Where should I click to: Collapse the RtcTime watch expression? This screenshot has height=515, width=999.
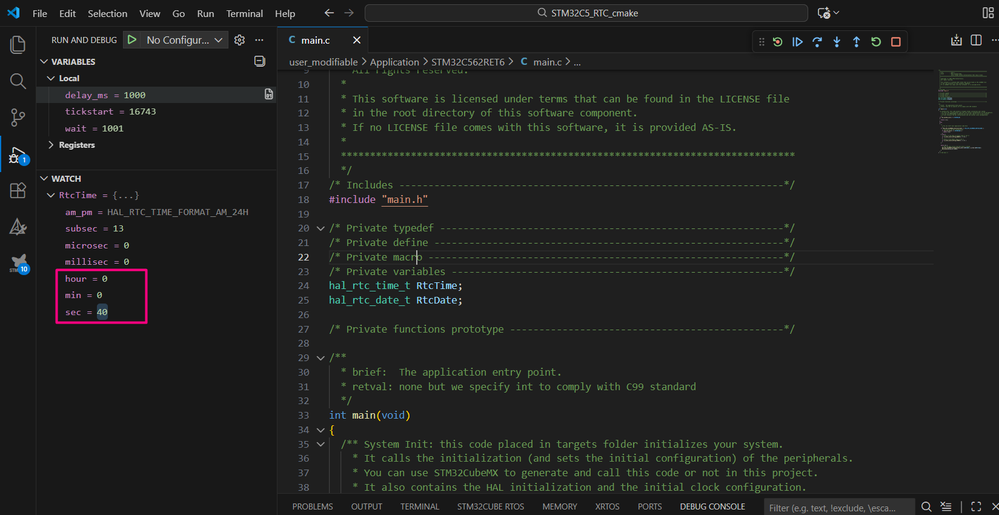tap(52, 196)
